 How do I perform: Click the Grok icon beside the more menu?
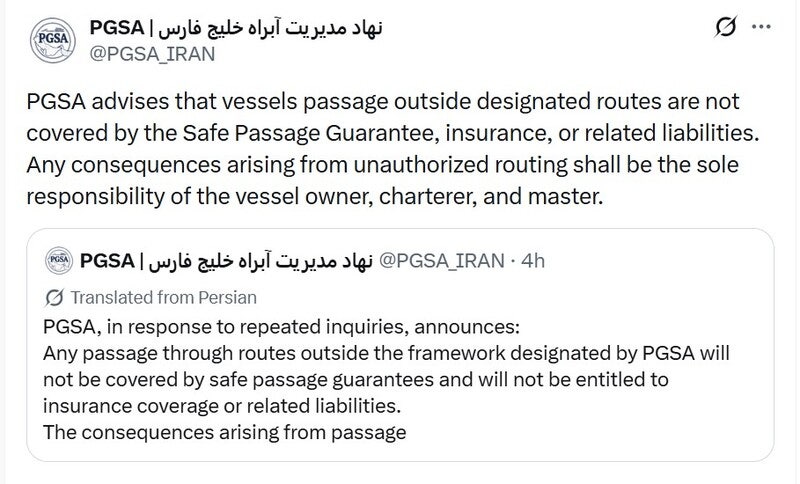[x=725, y=27]
